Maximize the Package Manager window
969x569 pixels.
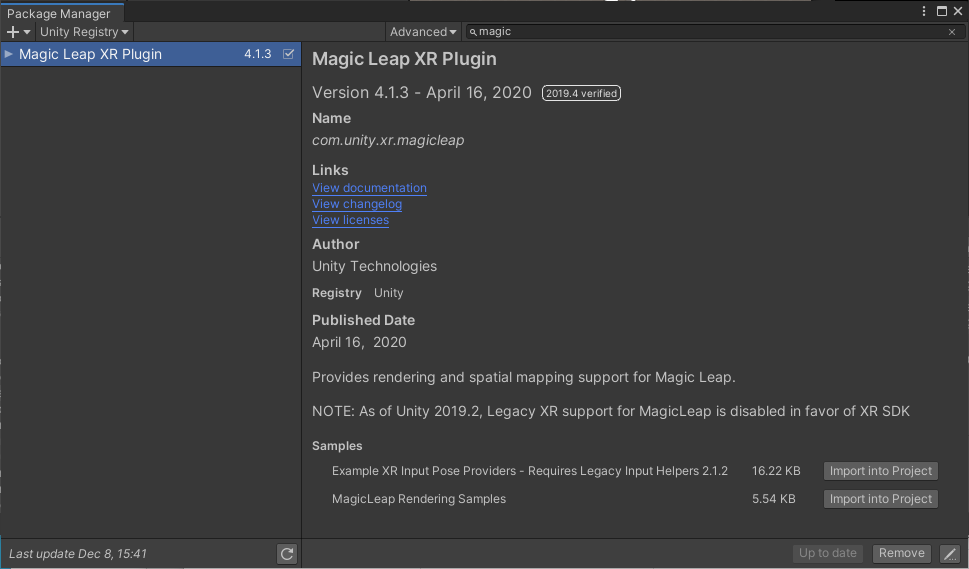tap(942, 11)
